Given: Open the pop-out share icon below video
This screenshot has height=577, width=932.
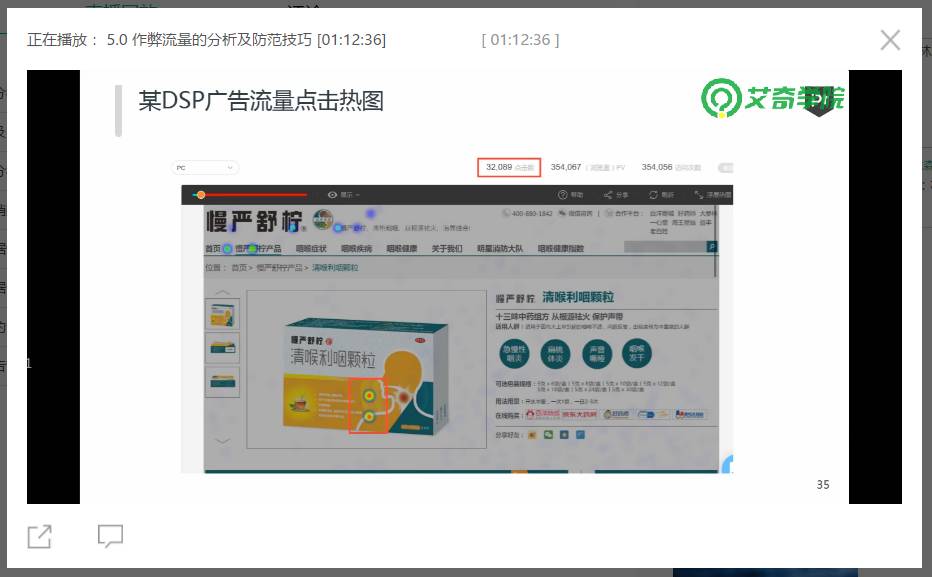Looking at the screenshot, I should coord(40,537).
